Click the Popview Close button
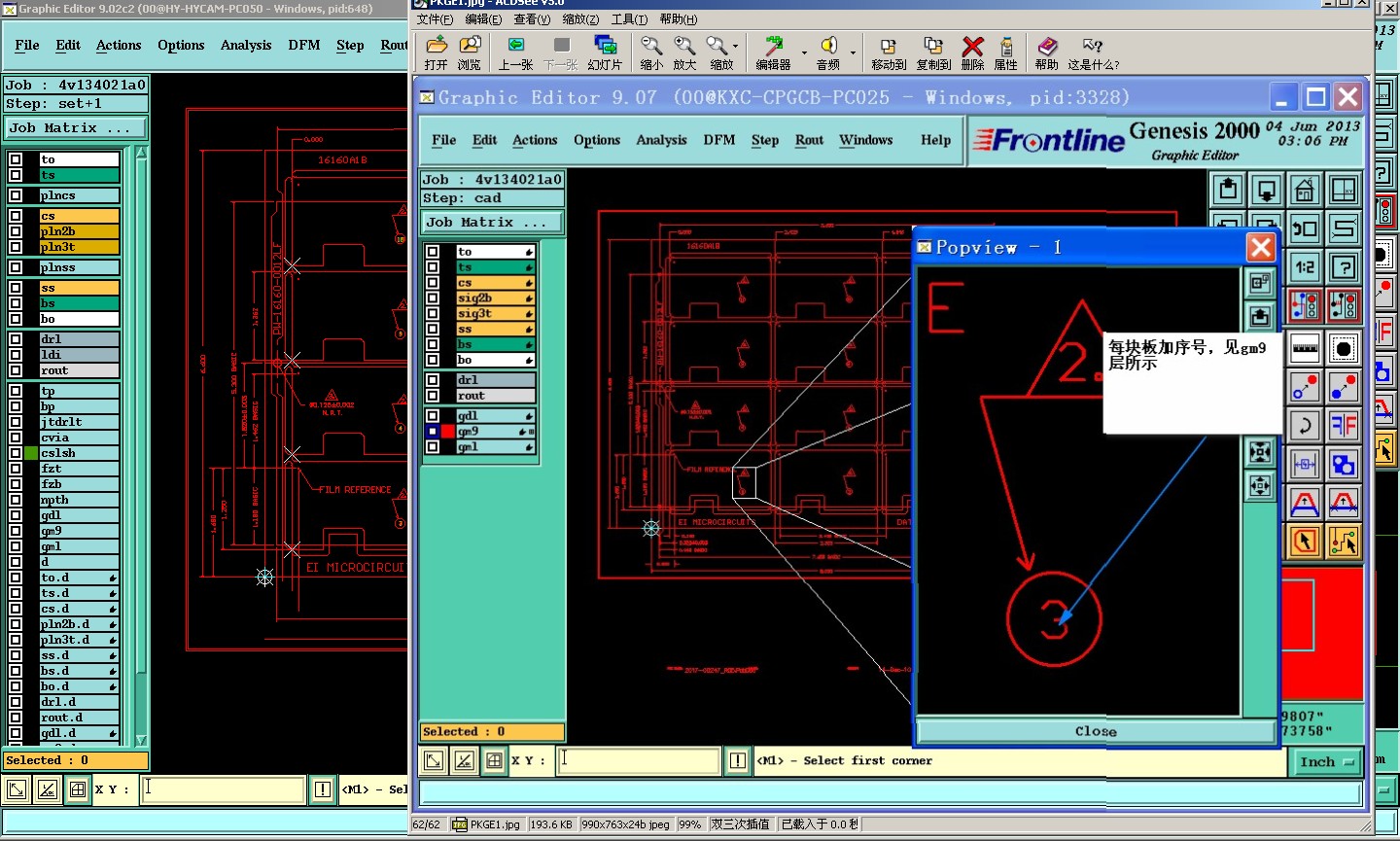The image size is (1400, 841). [1096, 731]
